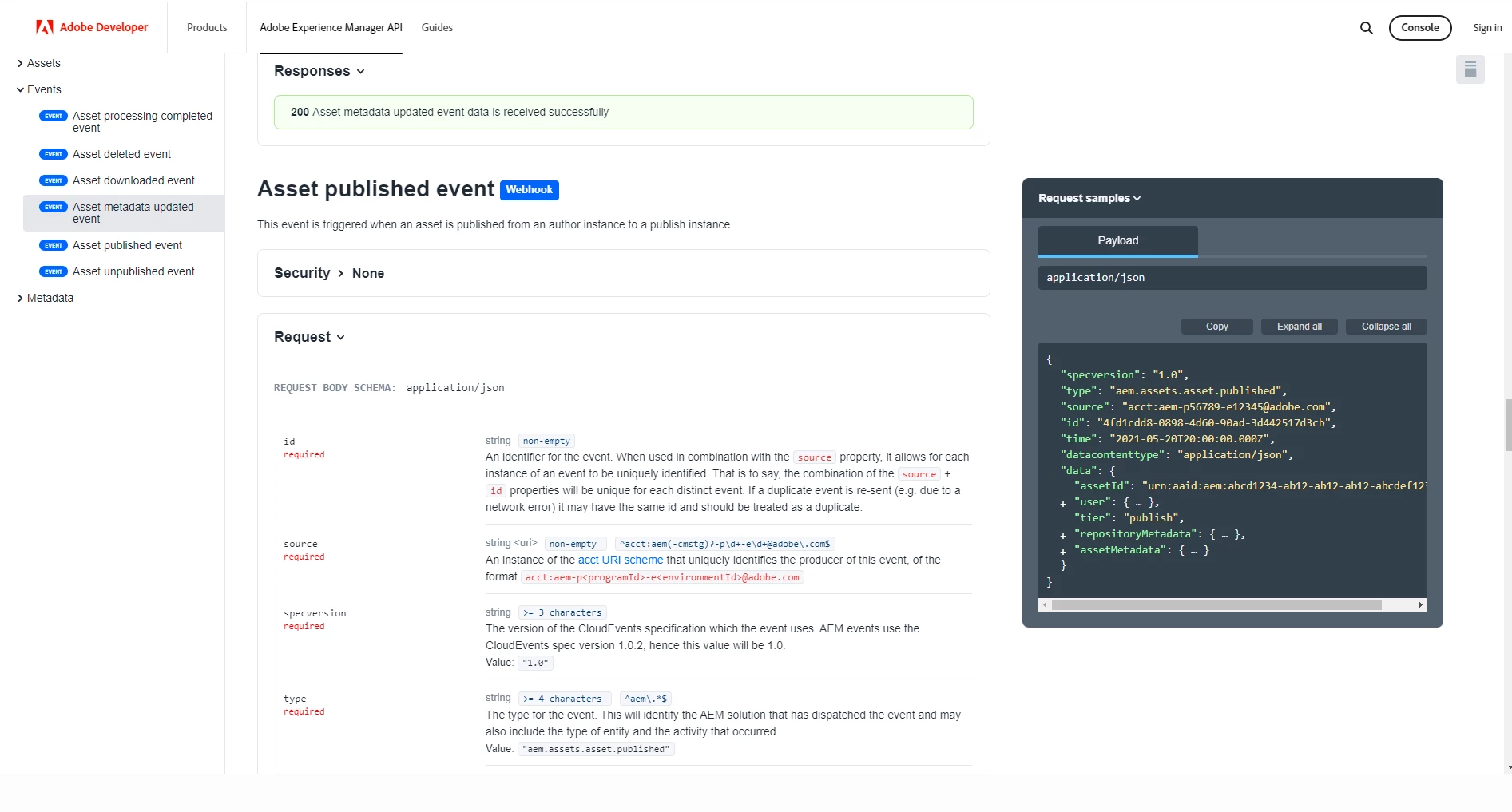Open the Guides tab
The width and height of the screenshot is (1512, 812).
pyautogui.click(x=437, y=27)
